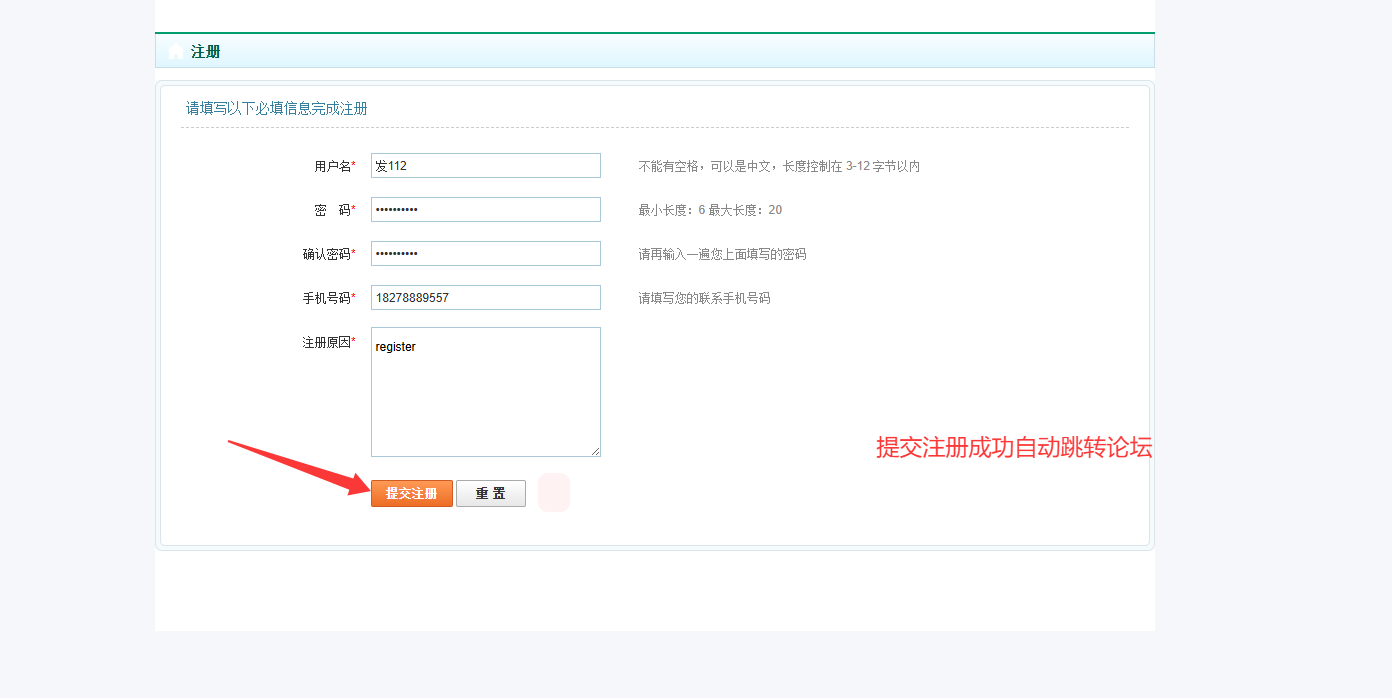Click the 用户名 field label
This screenshot has height=698, width=1392.
pyautogui.click(x=335, y=166)
